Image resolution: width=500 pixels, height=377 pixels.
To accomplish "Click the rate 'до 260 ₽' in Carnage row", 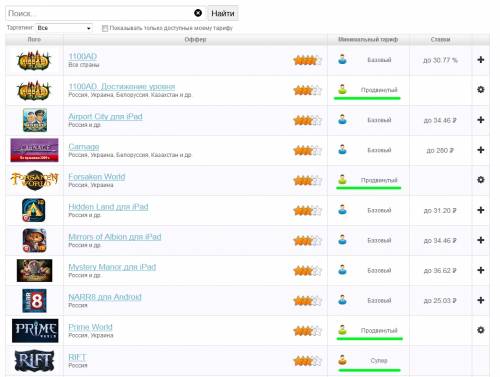I will 440,150.
